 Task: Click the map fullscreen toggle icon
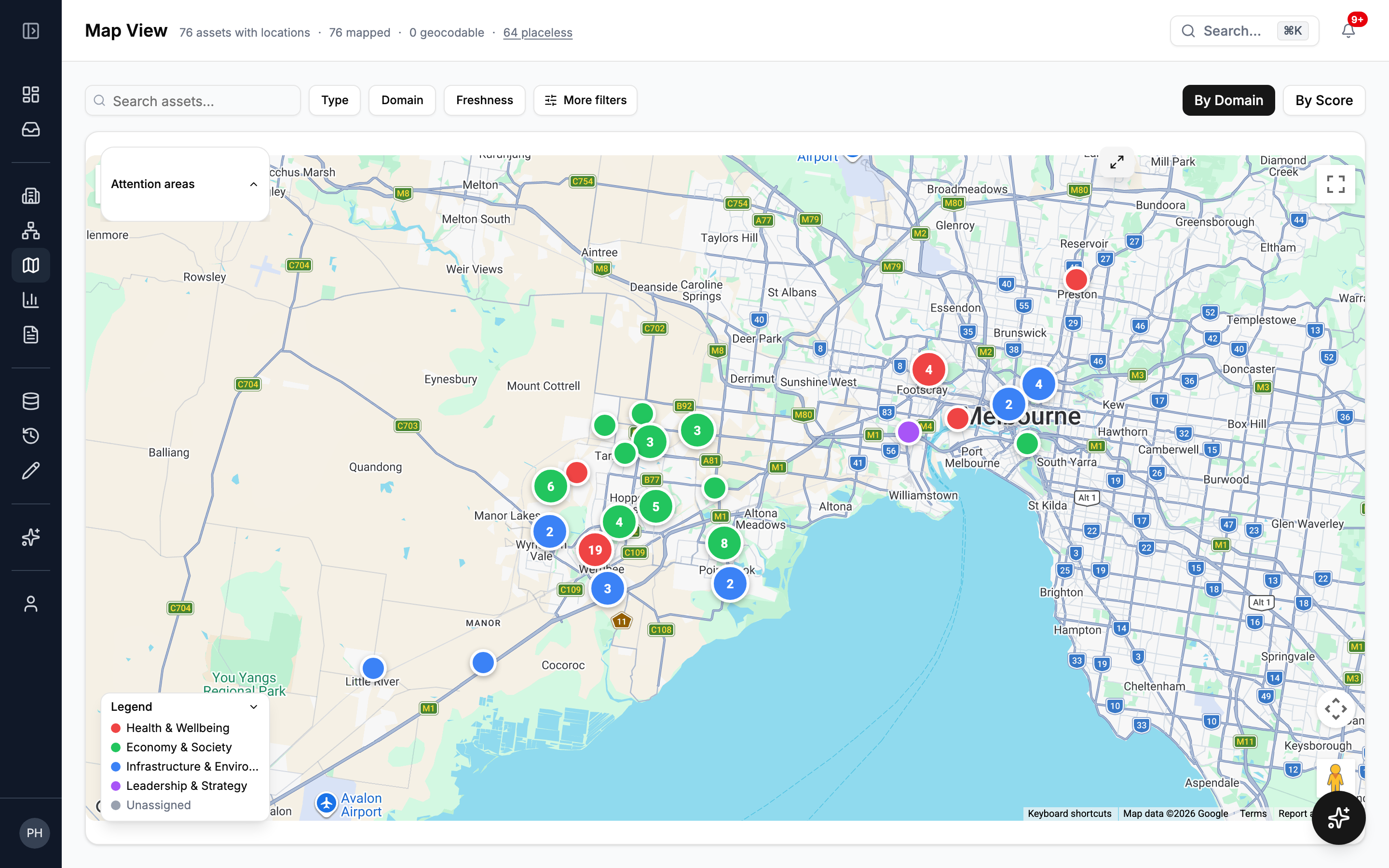[1335, 184]
